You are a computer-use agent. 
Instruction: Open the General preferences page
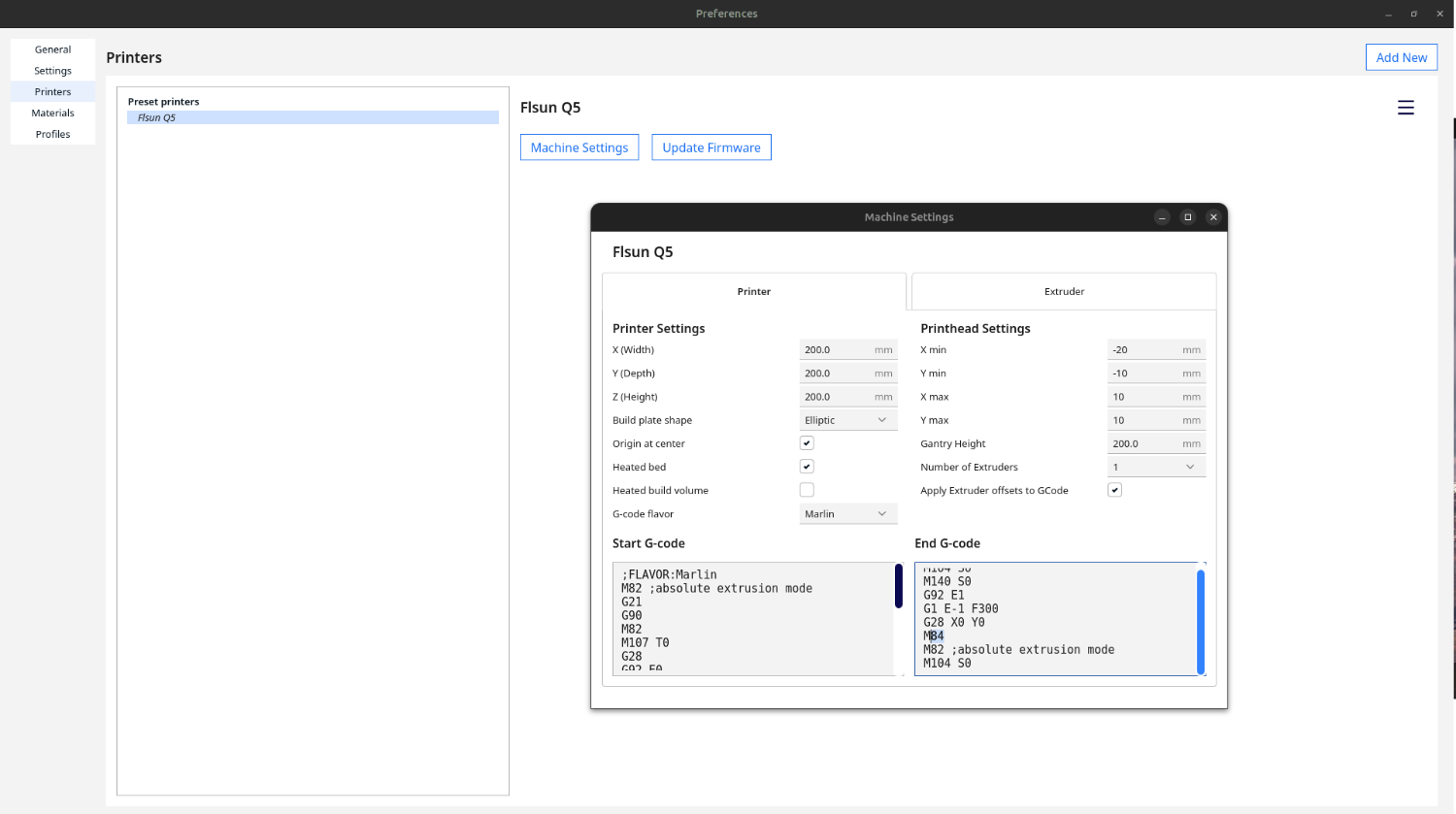(52, 49)
